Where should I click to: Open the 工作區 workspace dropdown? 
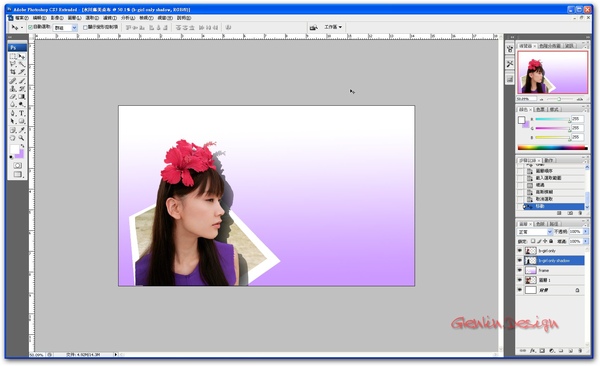pyautogui.click(x=333, y=27)
